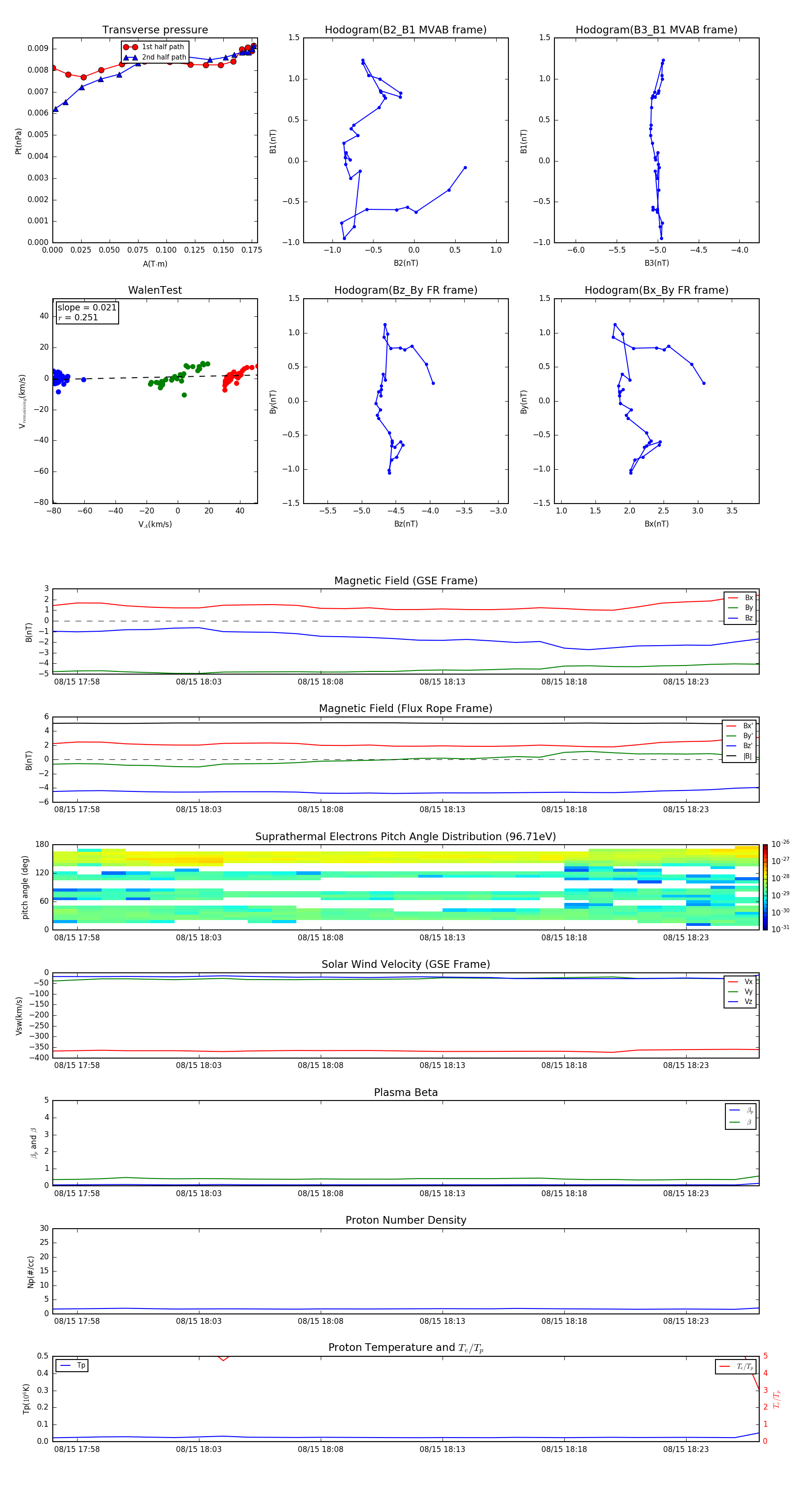This screenshot has height=1489, width=812.
Task: Click the 'Proton Number Density' title
Action: [406, 1220]
